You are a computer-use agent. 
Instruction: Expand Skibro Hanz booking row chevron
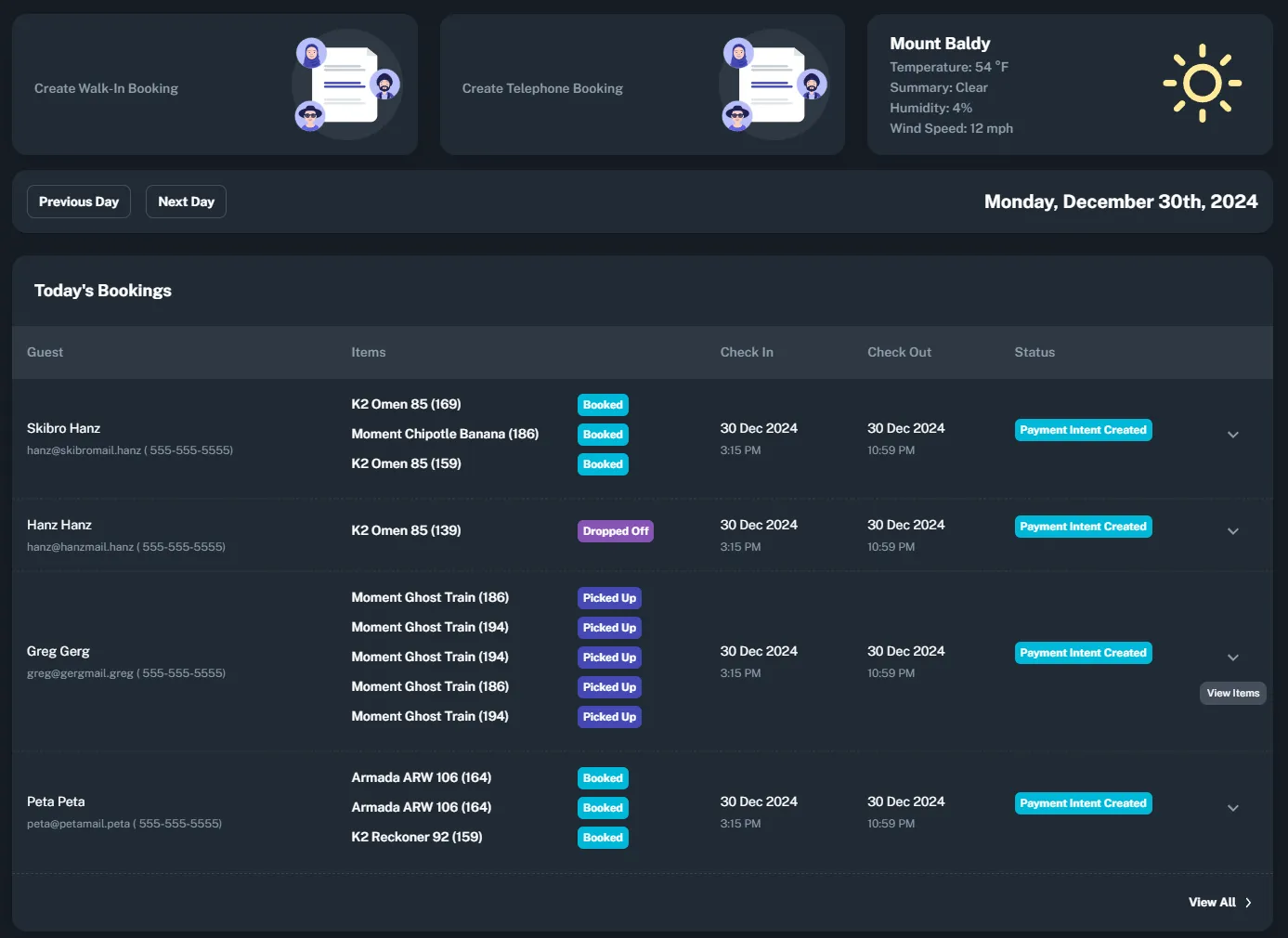coord(1233,434)
